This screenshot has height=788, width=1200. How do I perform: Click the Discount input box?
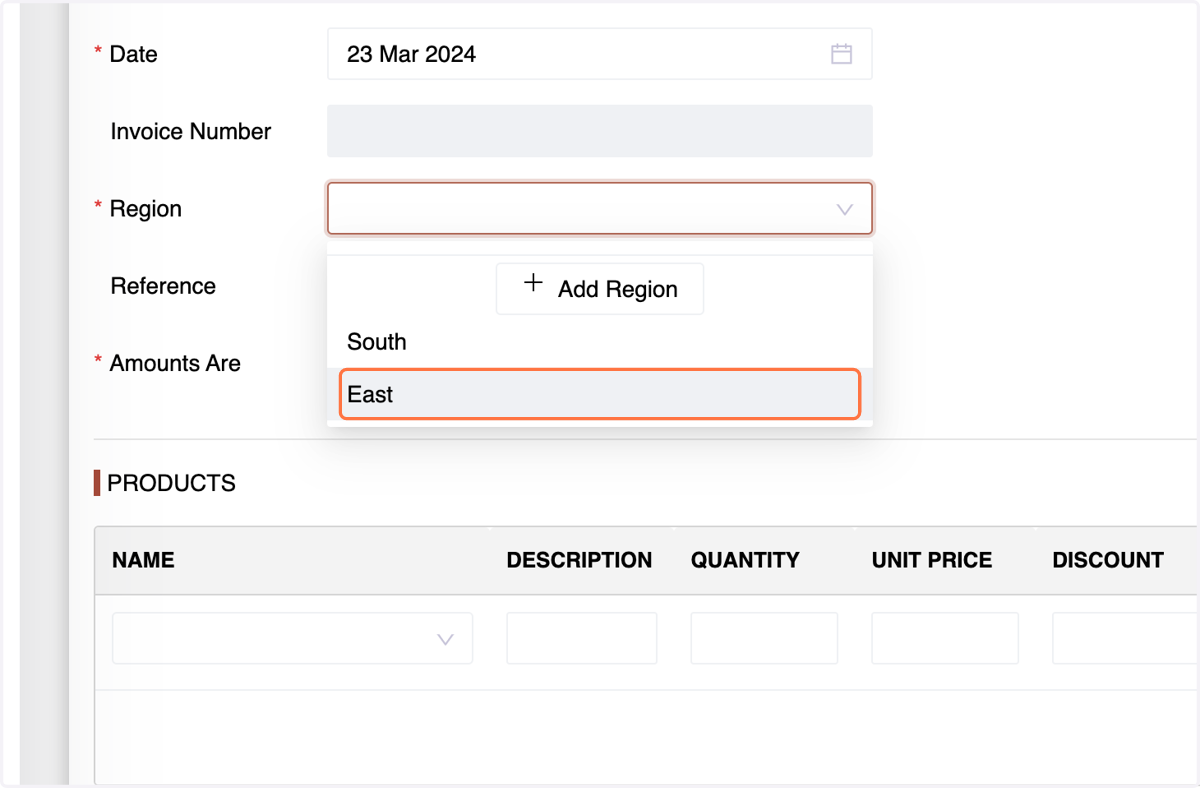click(x=1125, y=639)
